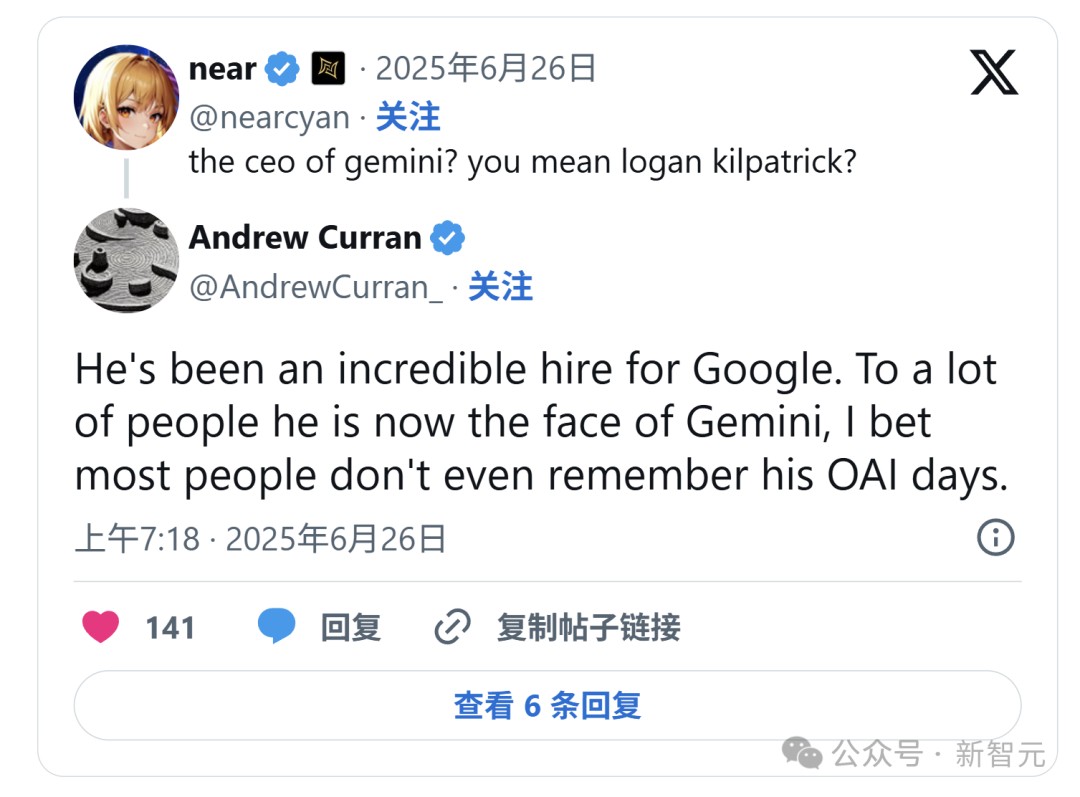
Task: Click the black square affiliate badge beside near
Action: pyautogui.click(x=329, y=68)
